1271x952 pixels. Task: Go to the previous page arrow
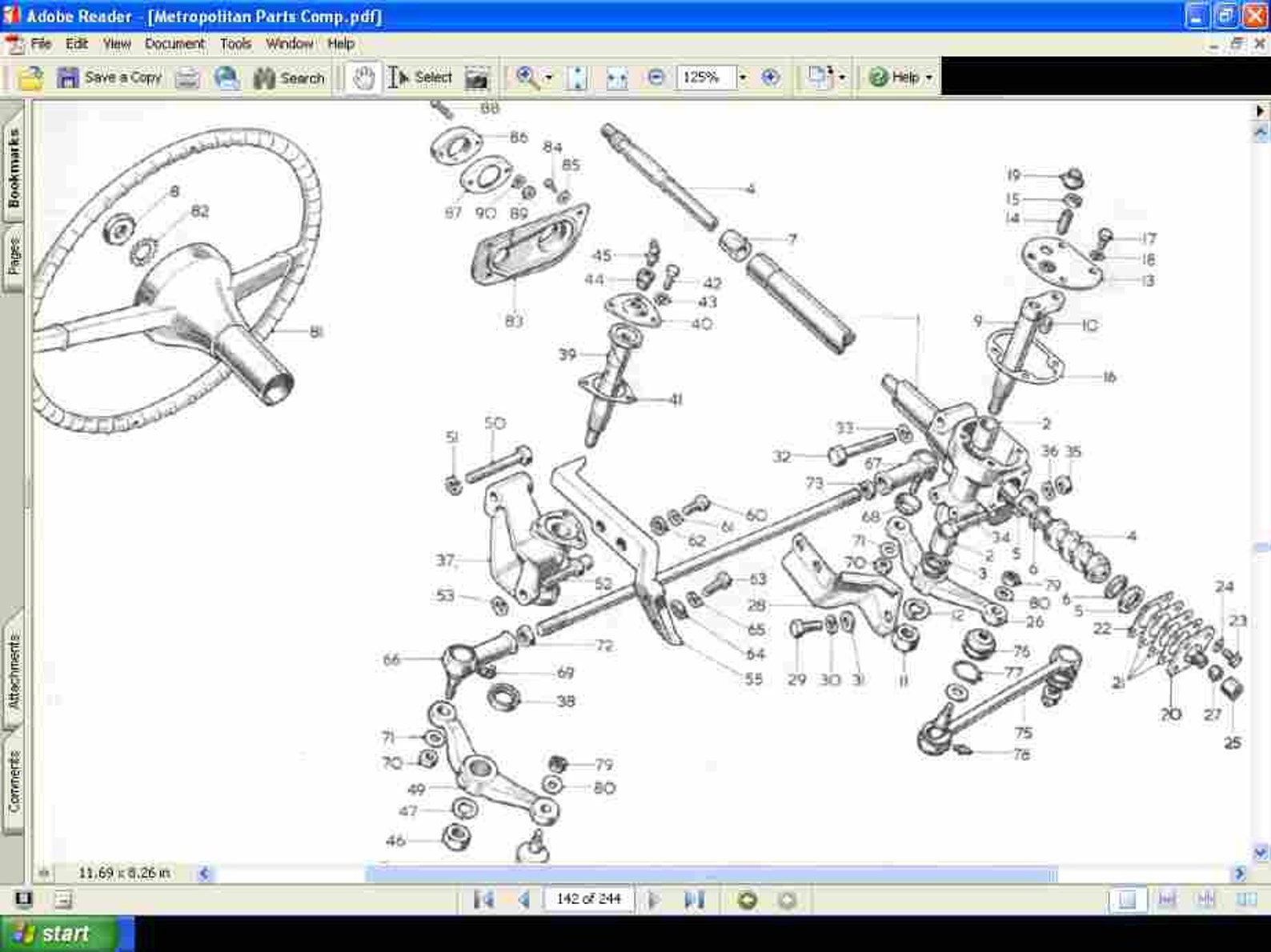point(524,900)
